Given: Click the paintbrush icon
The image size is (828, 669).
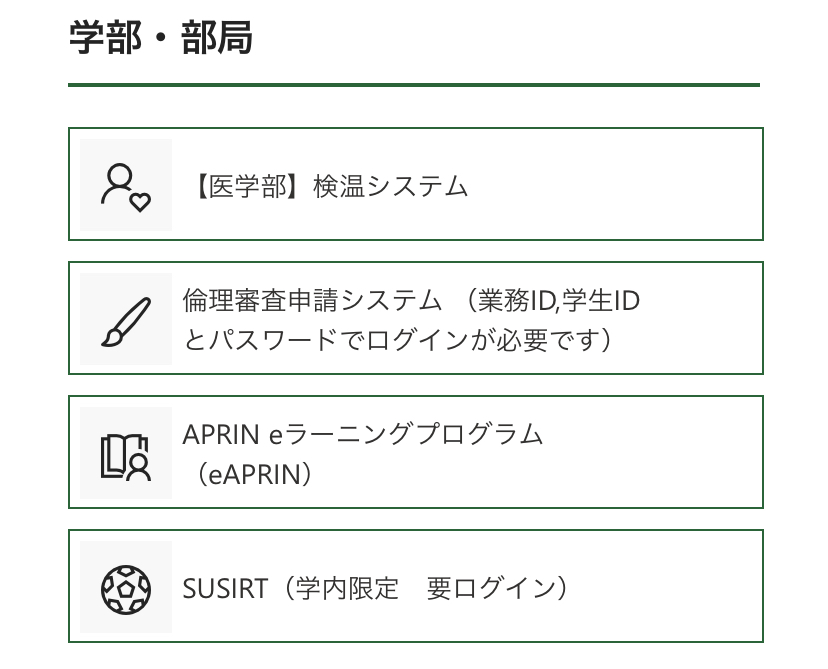Looking at the screenshot, I should point(125,320).
